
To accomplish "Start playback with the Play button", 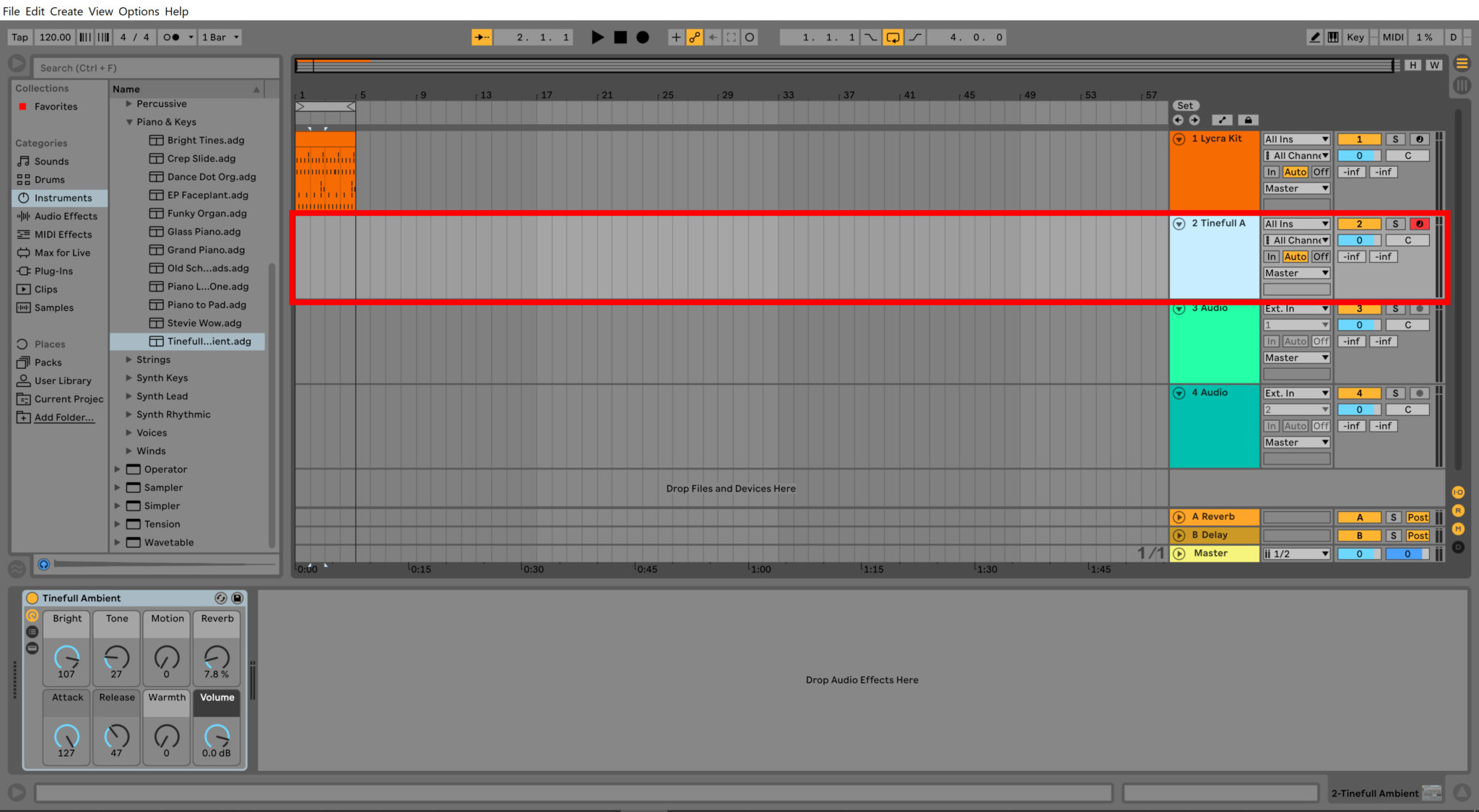I will [597, 37].
